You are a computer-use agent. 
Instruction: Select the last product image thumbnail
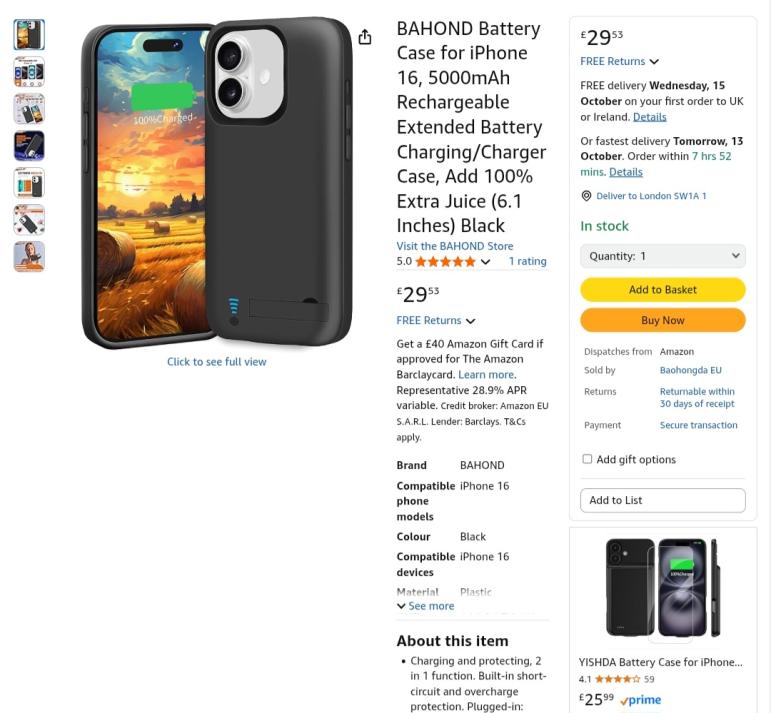[x=29, y=256]
